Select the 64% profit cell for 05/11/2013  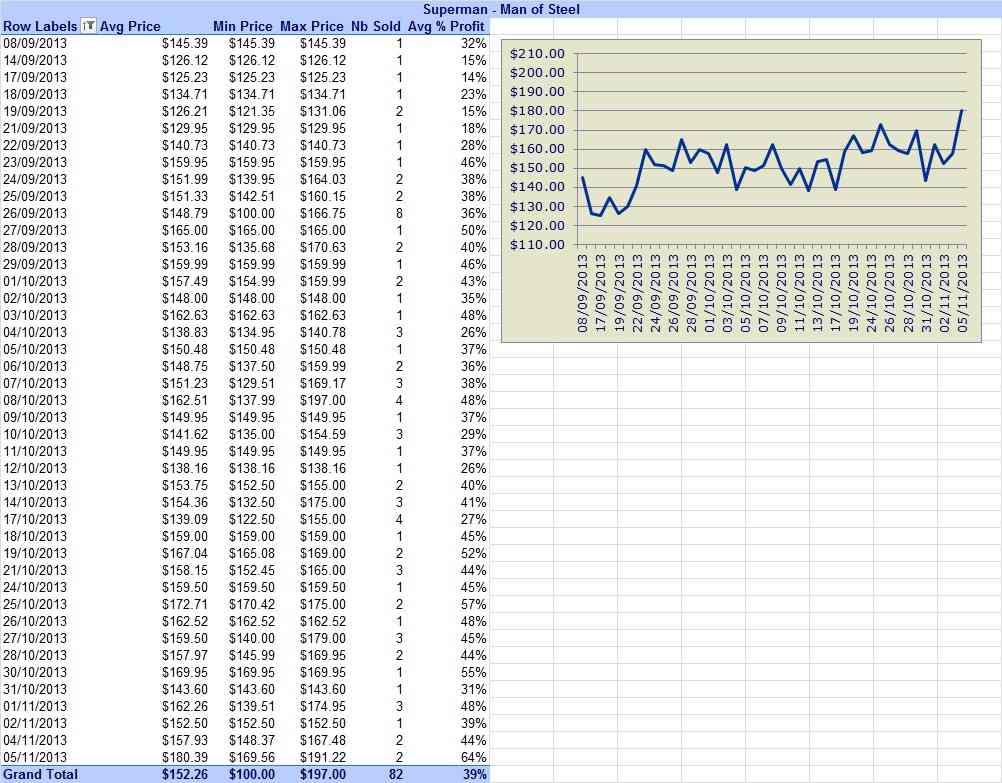(474, 757)
